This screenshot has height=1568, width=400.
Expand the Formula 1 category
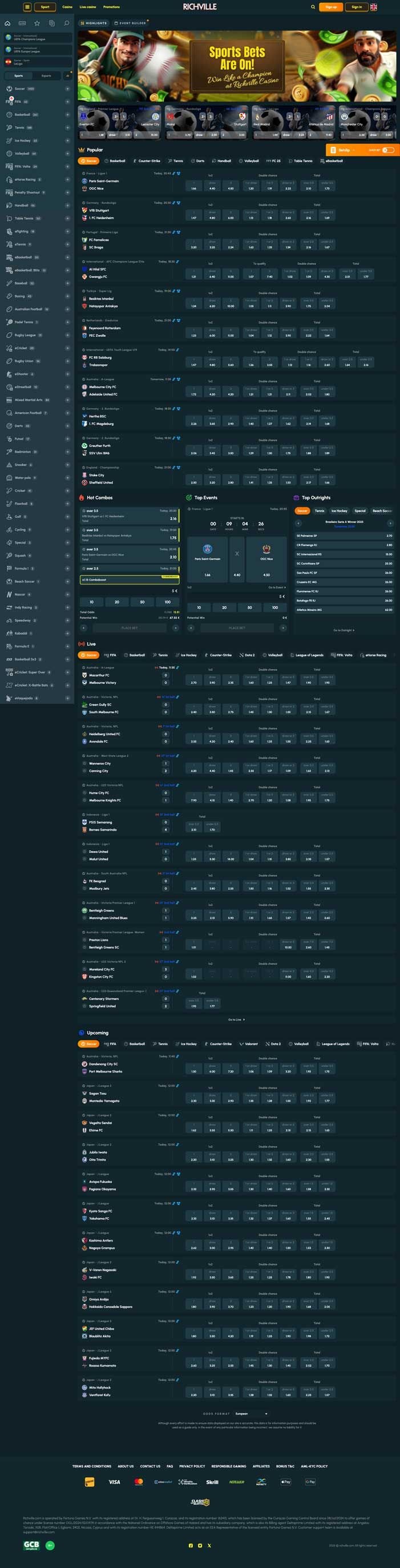pyautogui.click(x=67, y=569)
